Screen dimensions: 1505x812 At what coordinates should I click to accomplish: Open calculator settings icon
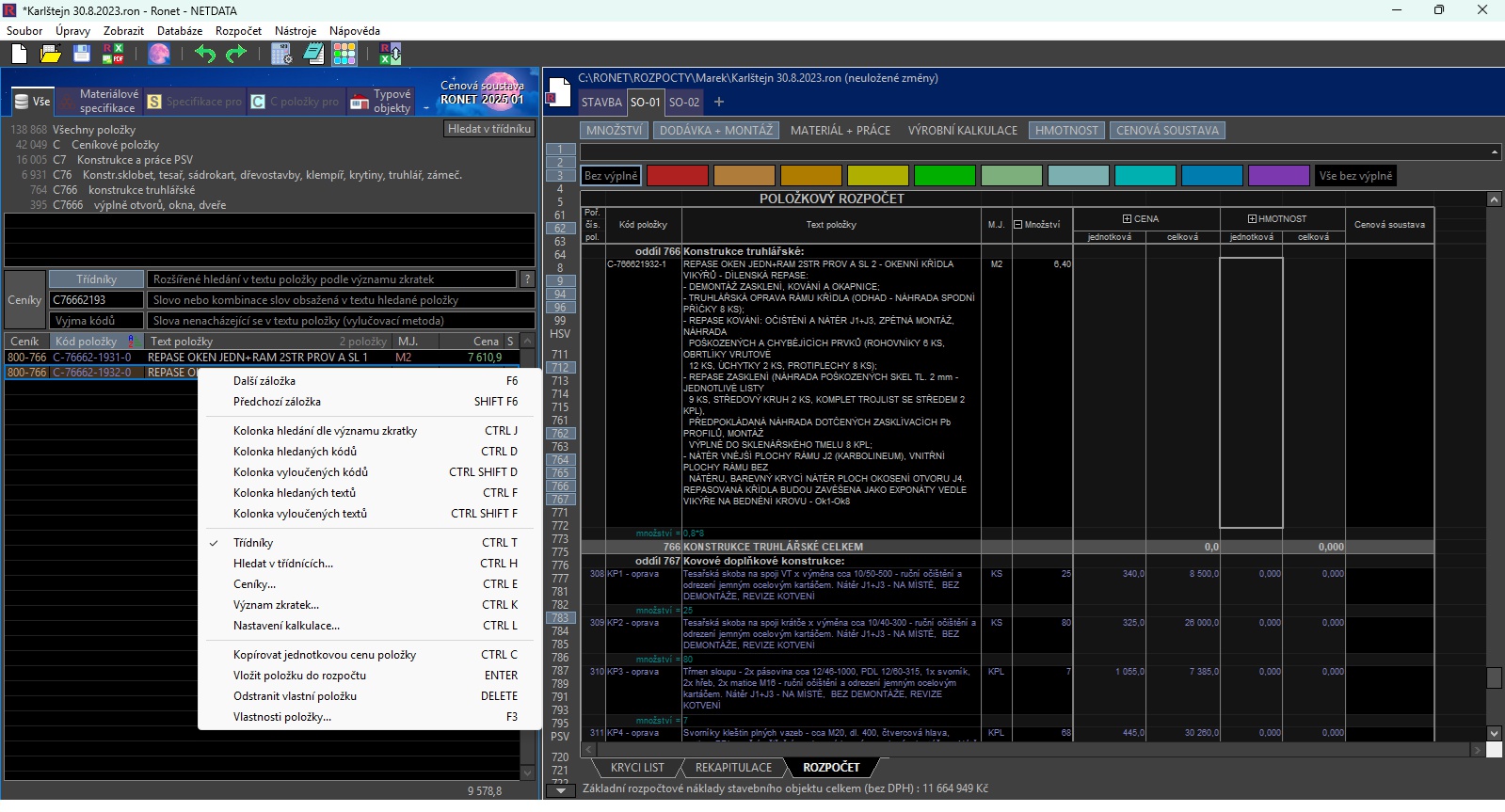pyautogui.click(x=281, y=54)
